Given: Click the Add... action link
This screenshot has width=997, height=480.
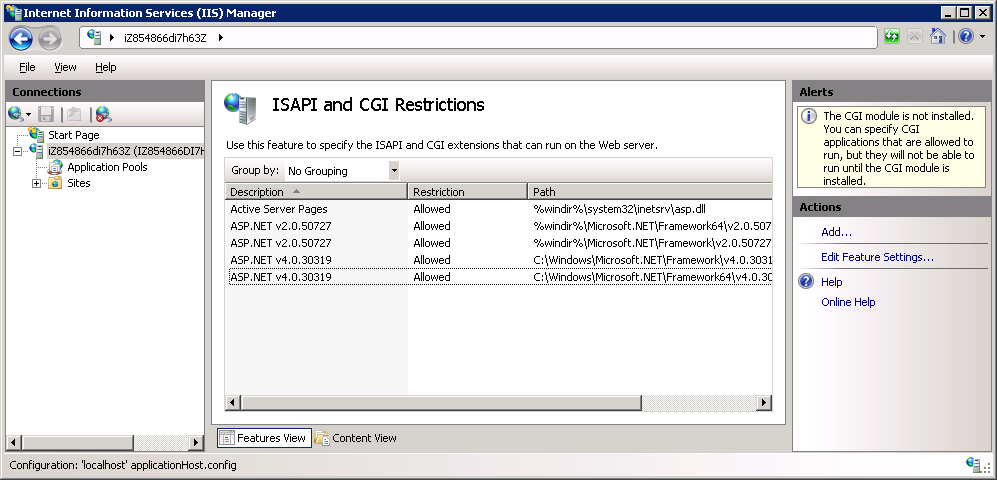Looking at the screenshot, I should (836, 232).
